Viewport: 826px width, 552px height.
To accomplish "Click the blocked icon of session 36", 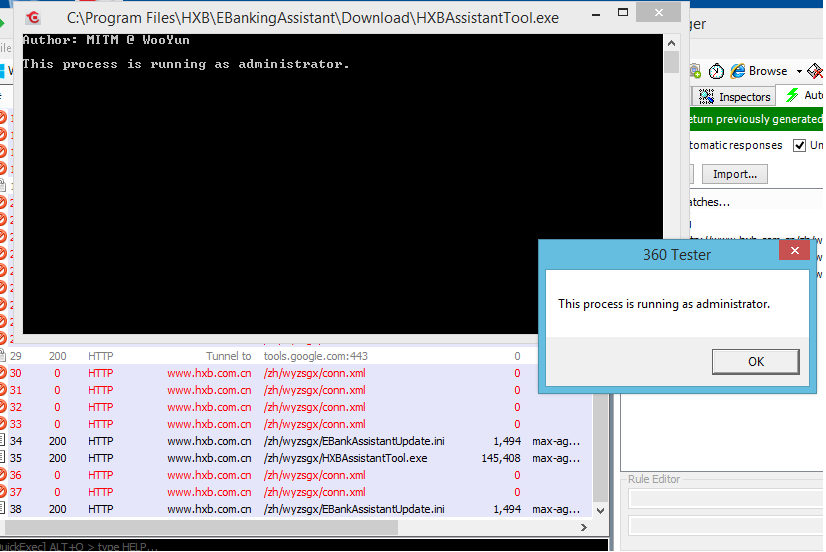I will [2, 475].
